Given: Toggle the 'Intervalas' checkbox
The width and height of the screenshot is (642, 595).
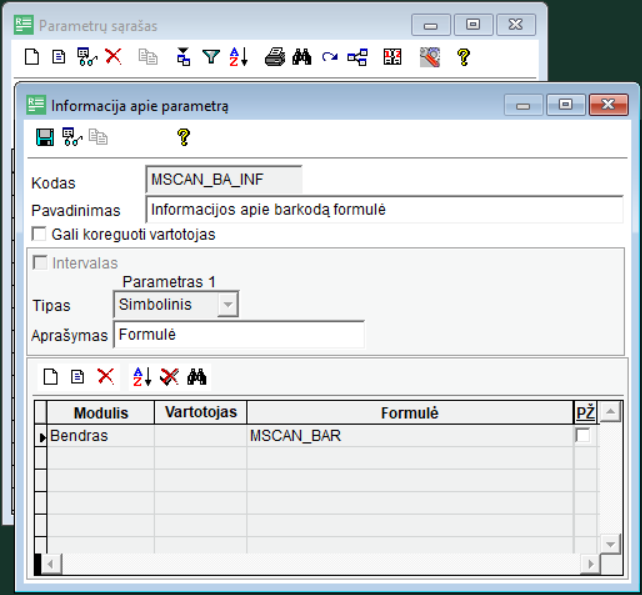Looking at the screenshot, I should (x=40, y=263).
